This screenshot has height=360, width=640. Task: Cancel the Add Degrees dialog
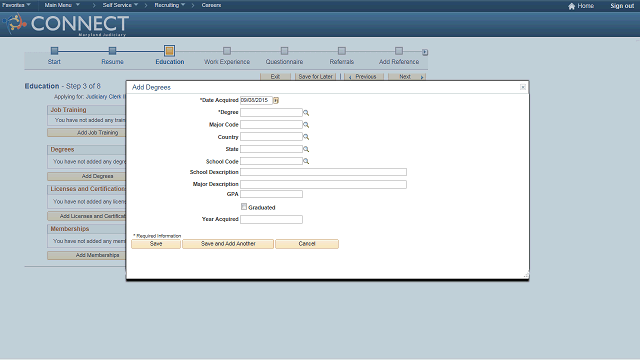[x=307, y=244]
